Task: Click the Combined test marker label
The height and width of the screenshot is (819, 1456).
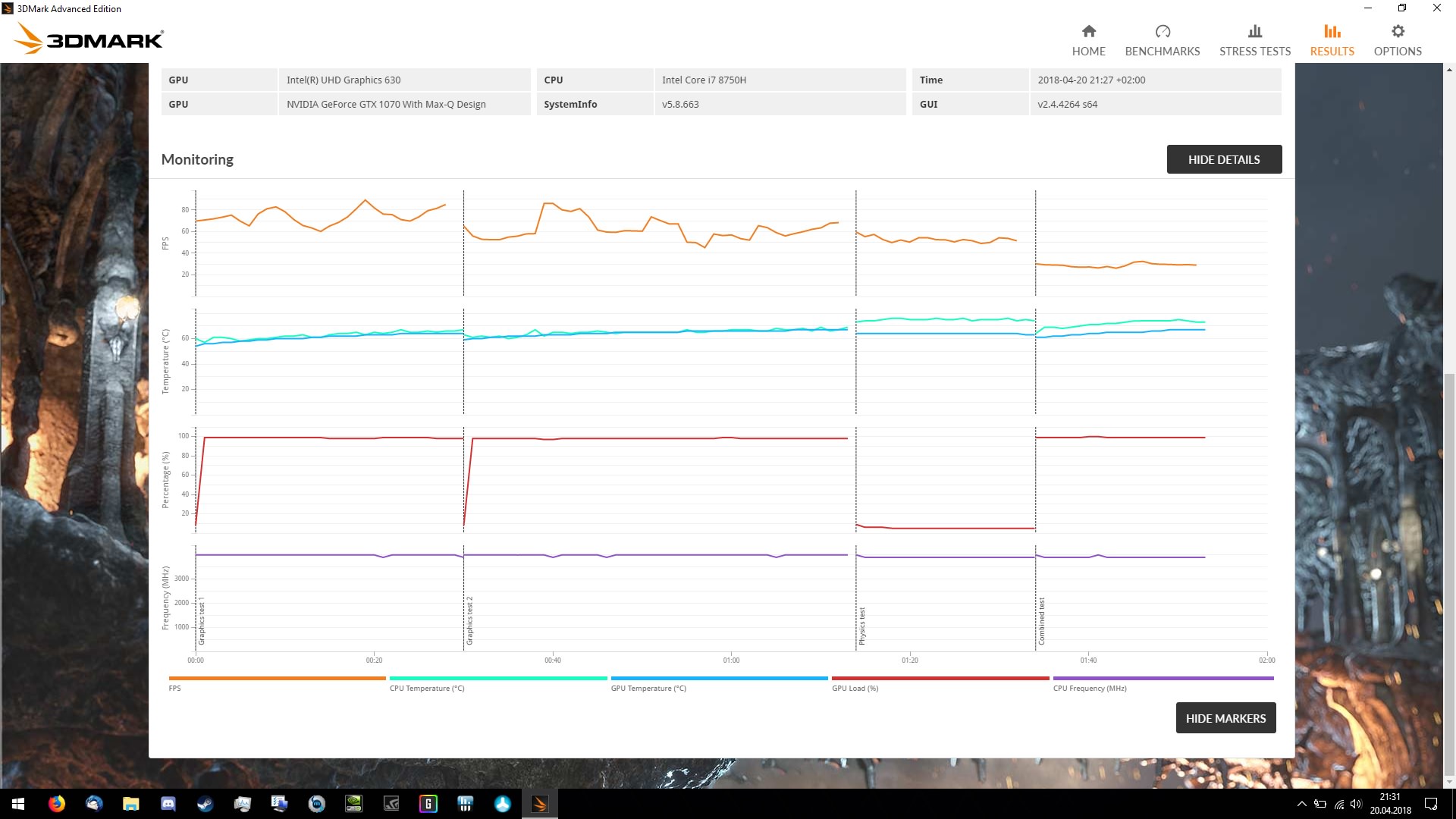Action: [x=1041, y=621]
